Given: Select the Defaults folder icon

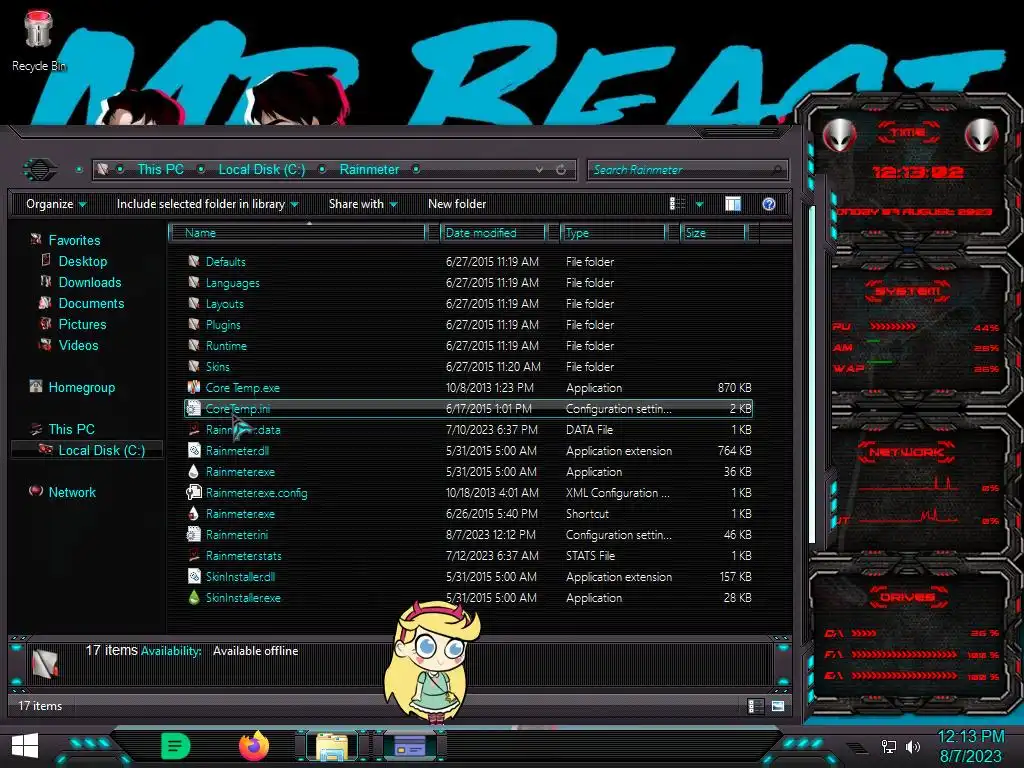Looking at the screenshot, I should (194, 261).
